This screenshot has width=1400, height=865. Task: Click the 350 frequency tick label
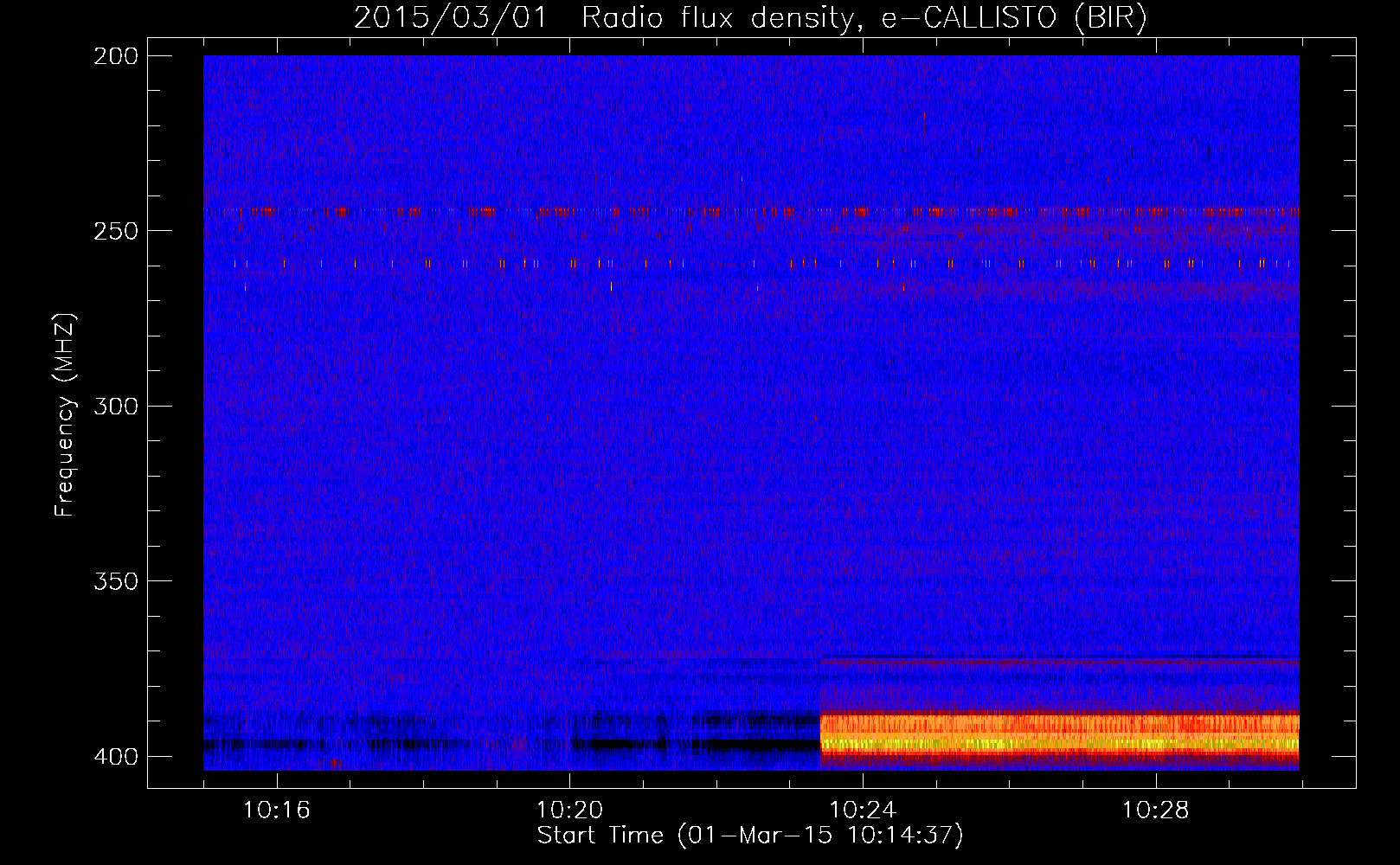click(x=116, y=580)
